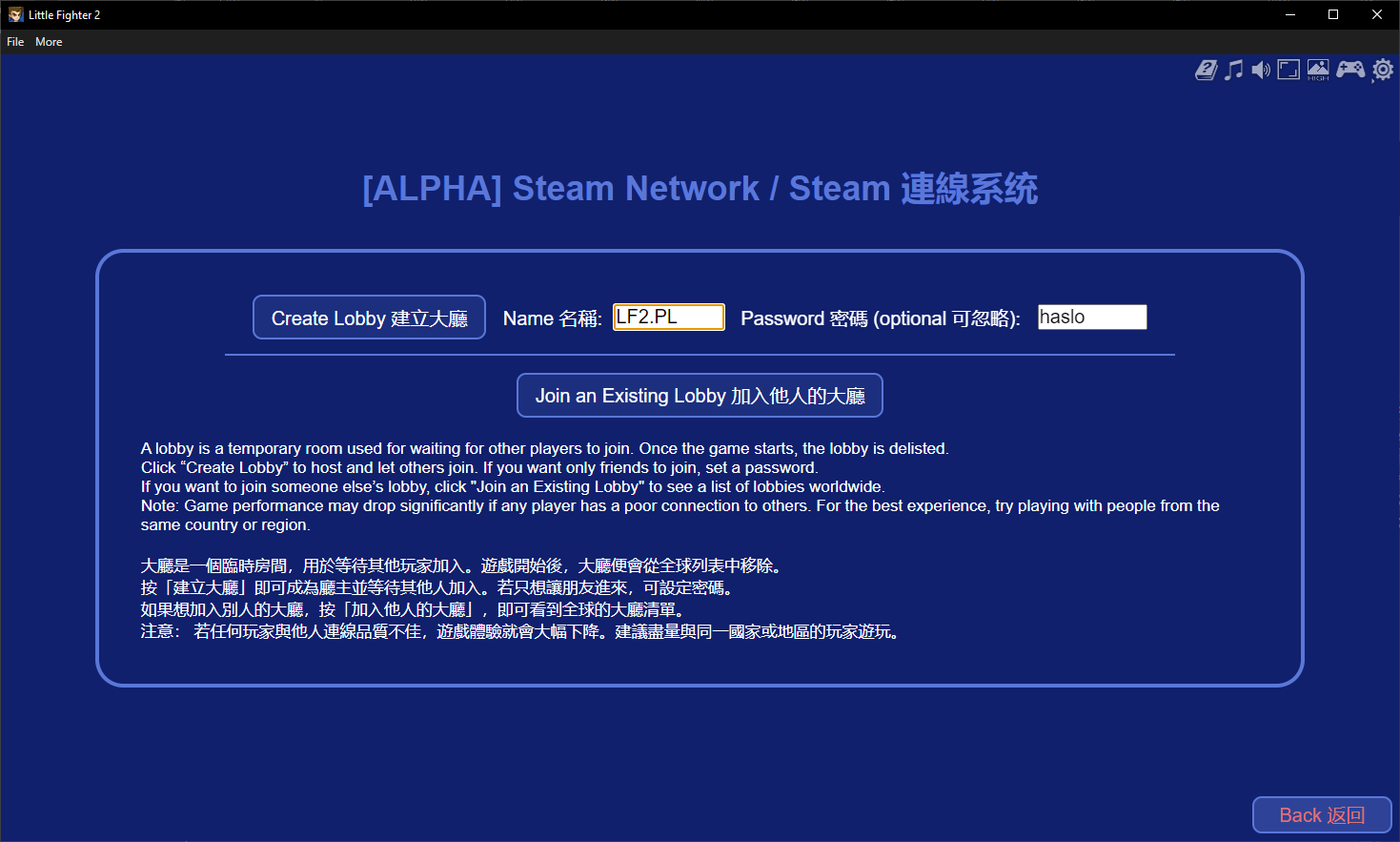
Task: Click the Little Fighter 2 title bar icon
Action: (15, 14)
